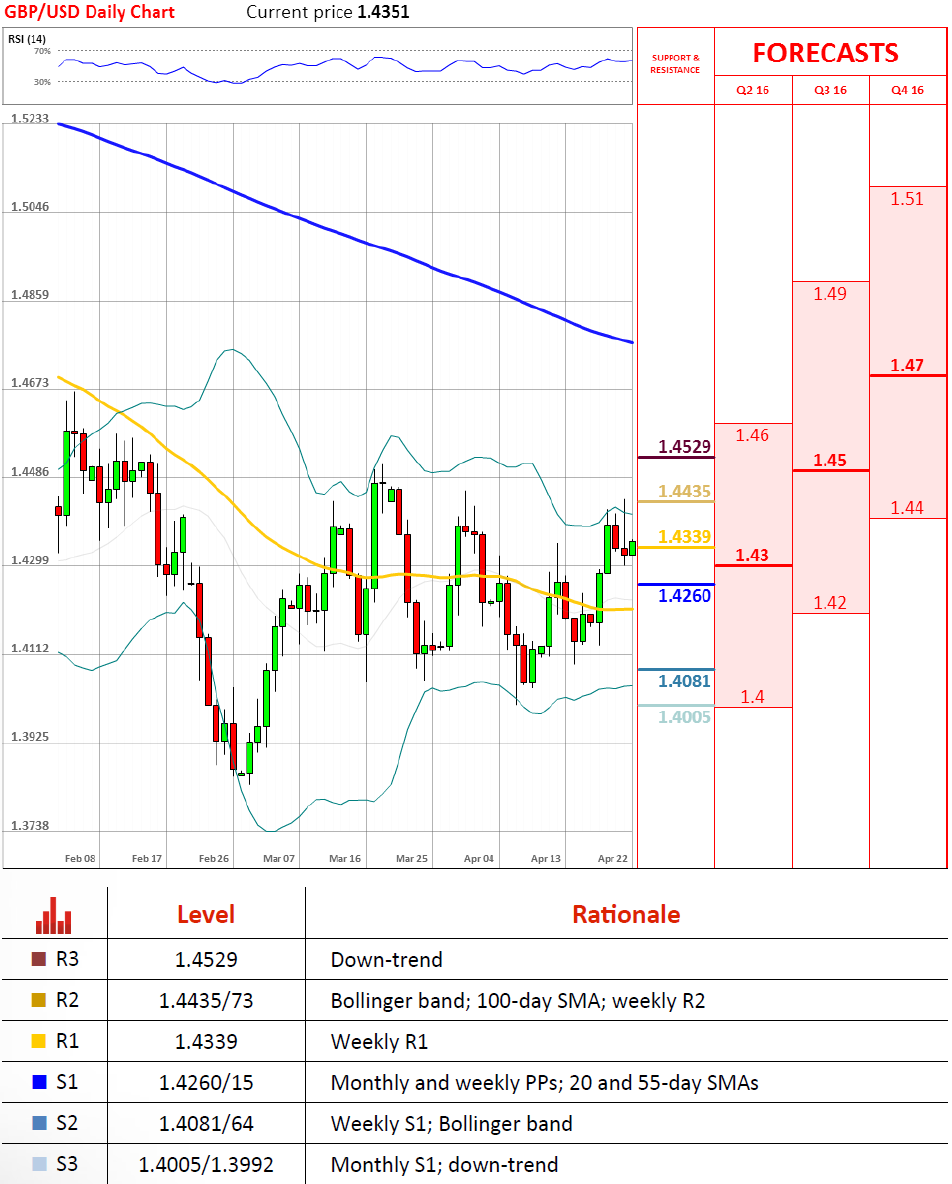This screenshot has width=952, height=1184.
Task: Click the Q3 forecast median 1.45
Action: coord(830,460)
